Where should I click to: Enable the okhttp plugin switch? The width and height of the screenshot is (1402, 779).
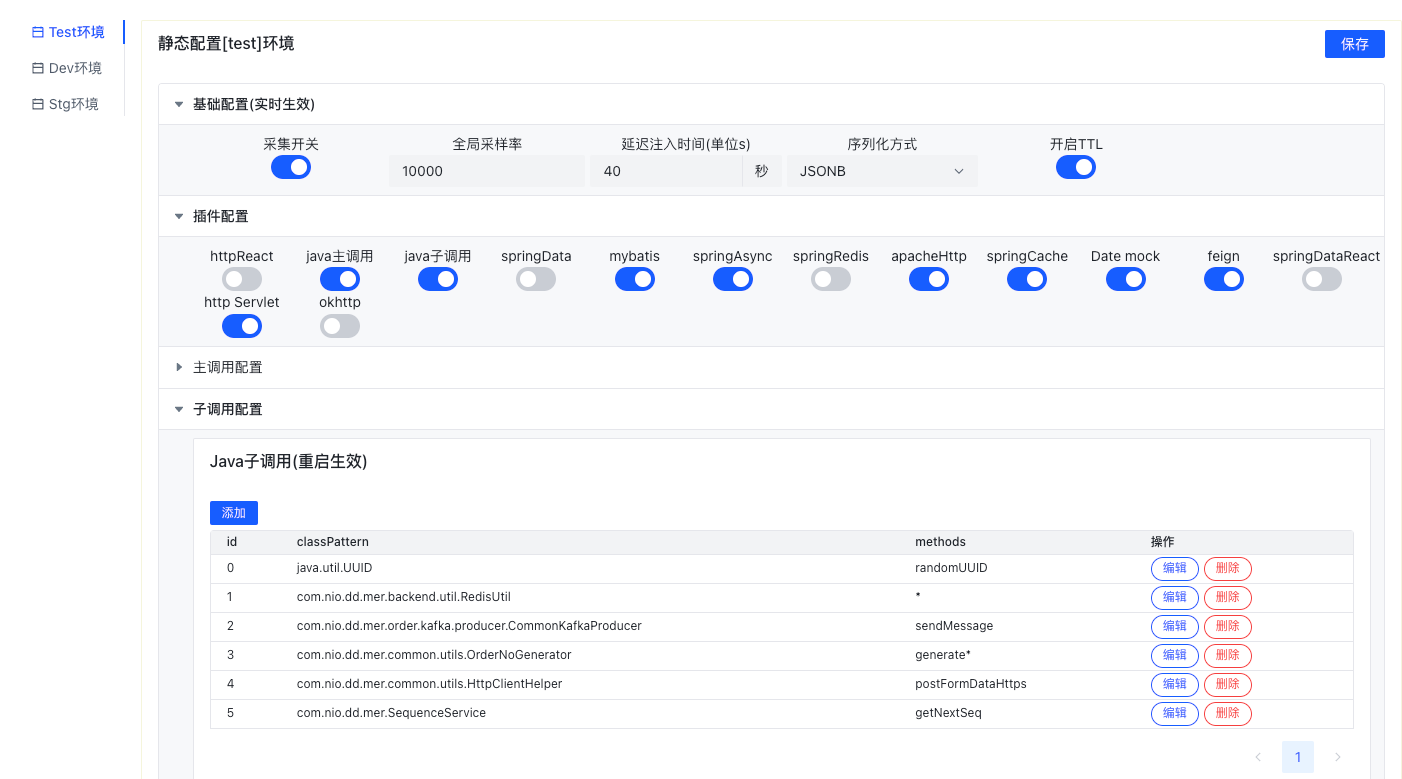[x=339, y=325]
